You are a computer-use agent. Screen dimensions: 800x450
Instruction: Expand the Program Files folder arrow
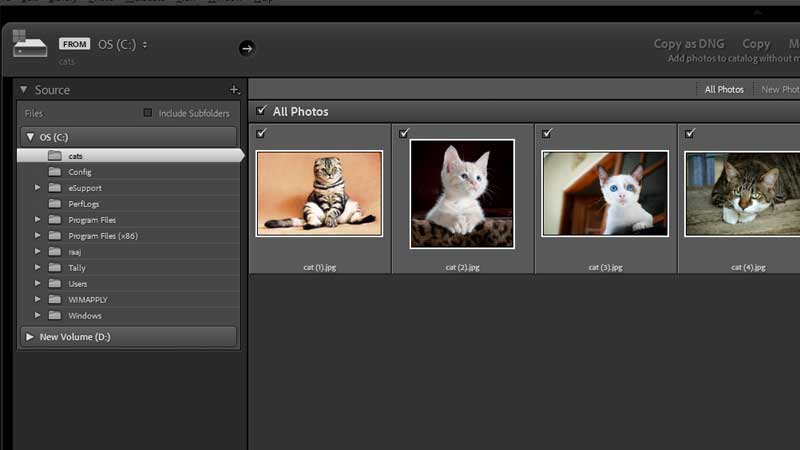37,219
